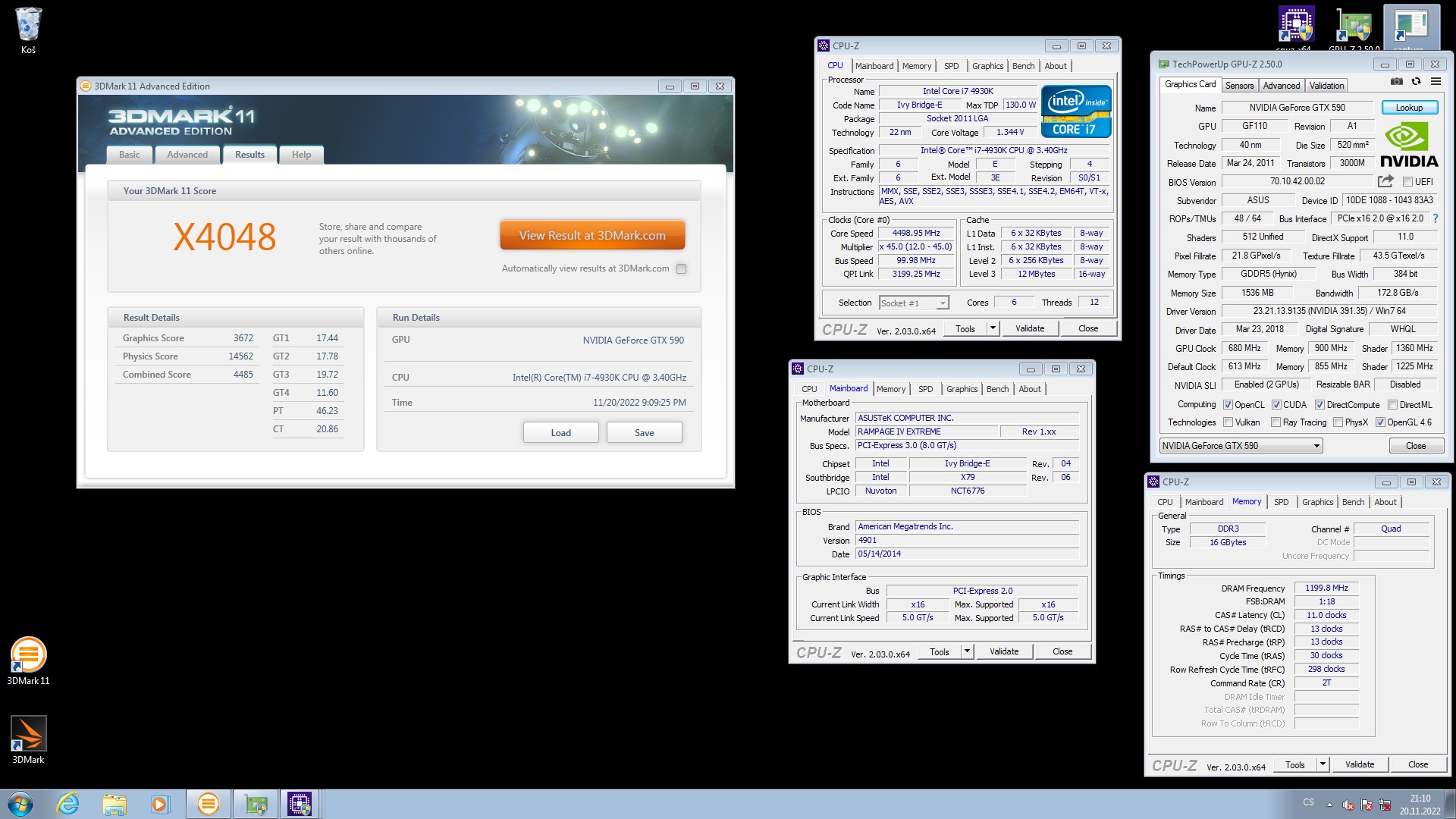This screenshot has width=1456, height=819.
Task: Open the Socket #1 selection dropdown
Action: [914, 303]
